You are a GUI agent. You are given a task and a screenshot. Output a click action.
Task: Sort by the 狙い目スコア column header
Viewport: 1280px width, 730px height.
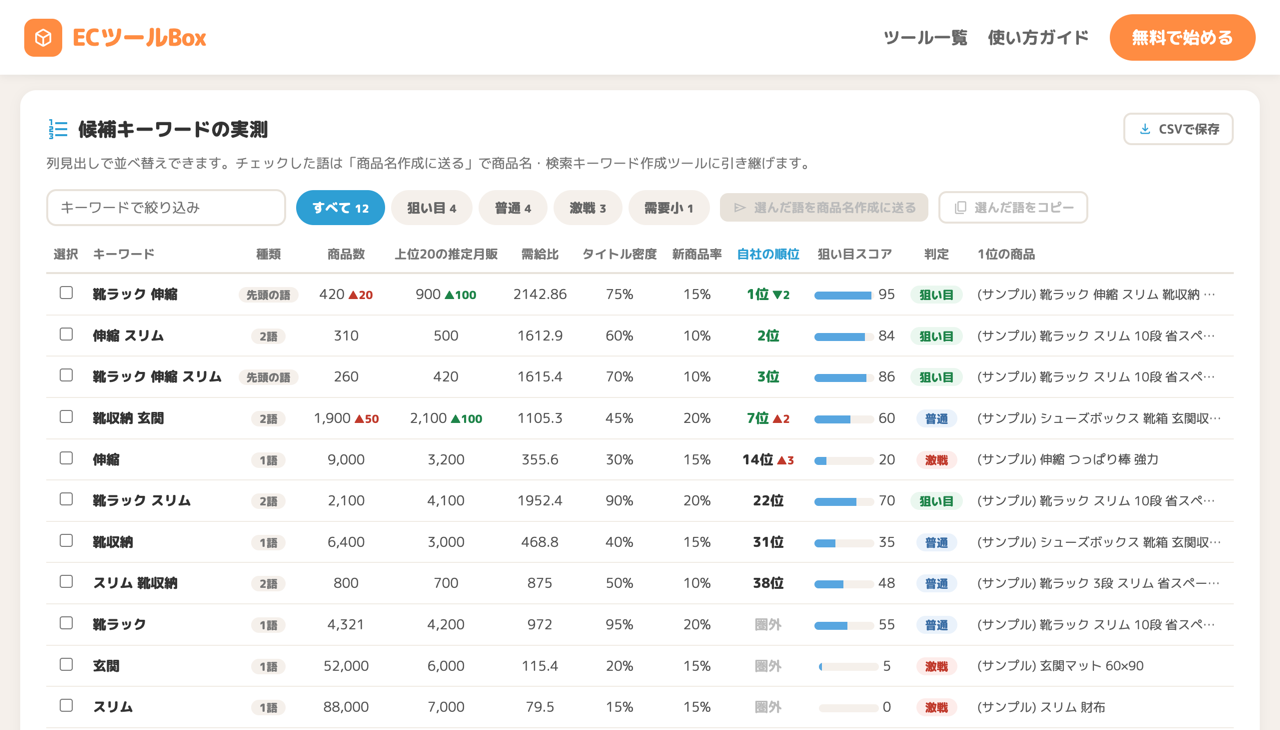pyautogui.click(x=854, y=254)
